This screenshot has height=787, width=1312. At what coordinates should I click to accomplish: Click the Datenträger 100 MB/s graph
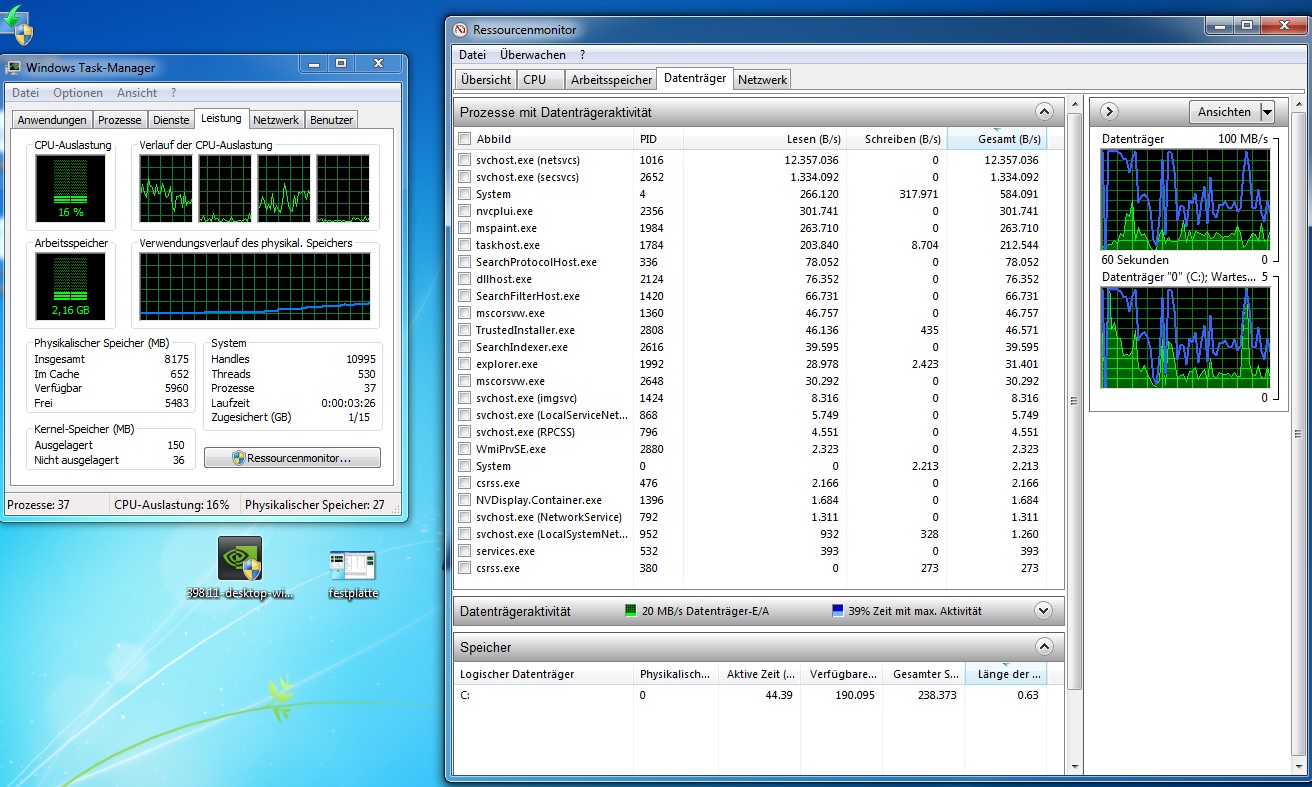coord(1185,199)
